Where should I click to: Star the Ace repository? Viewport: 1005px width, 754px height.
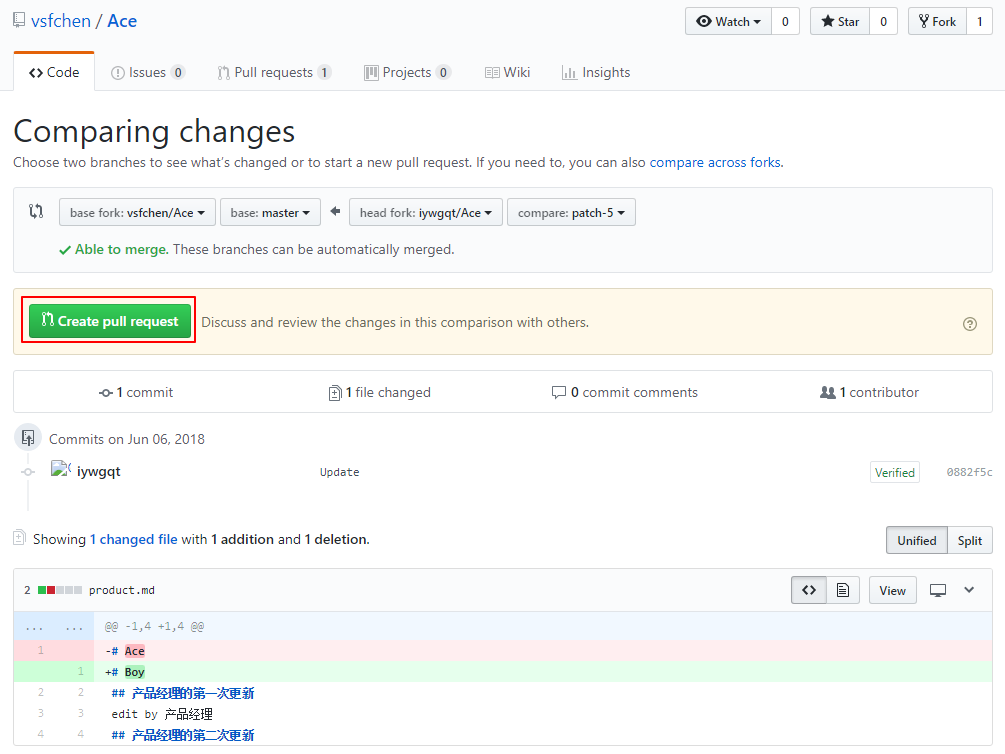point(840,21)
